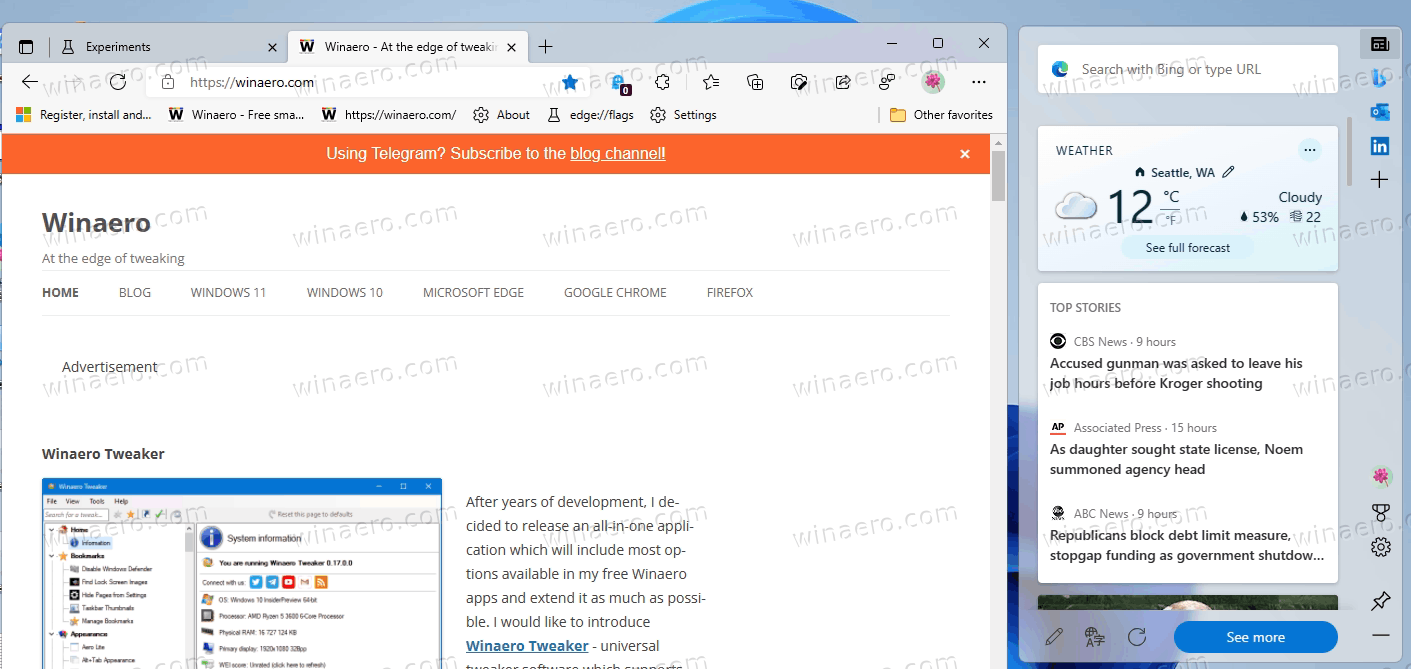
Task: Open the news feed pane in sidebar
Action: click(1380, 43)
